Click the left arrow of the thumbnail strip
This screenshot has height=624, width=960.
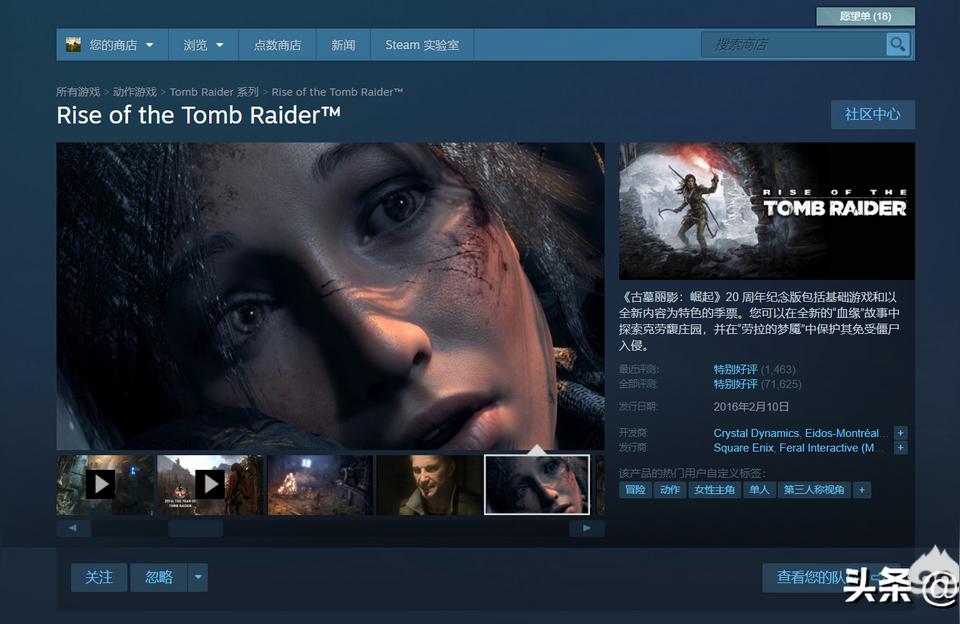(x=73, y=528)
